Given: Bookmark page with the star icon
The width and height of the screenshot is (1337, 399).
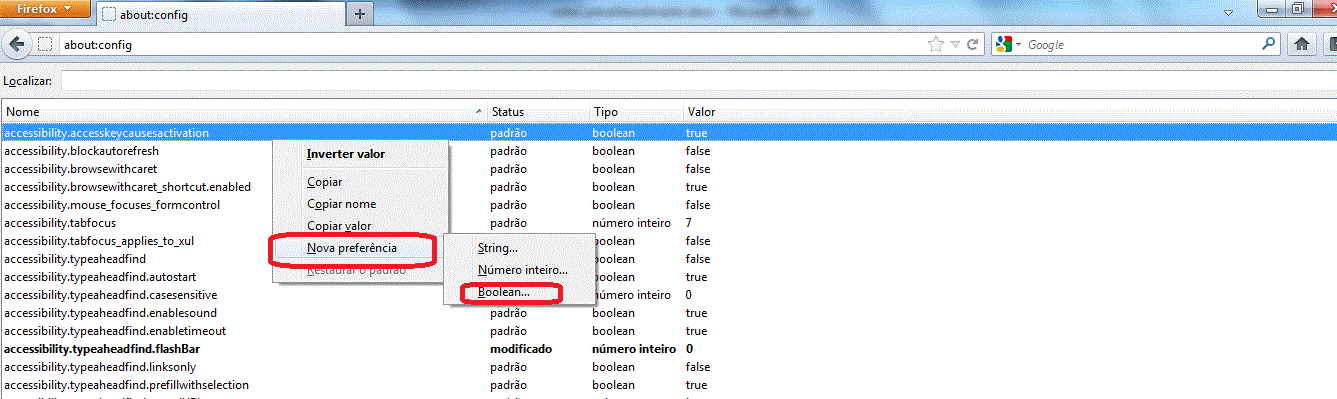Looking at the screenshot, I should coord(936,45).
